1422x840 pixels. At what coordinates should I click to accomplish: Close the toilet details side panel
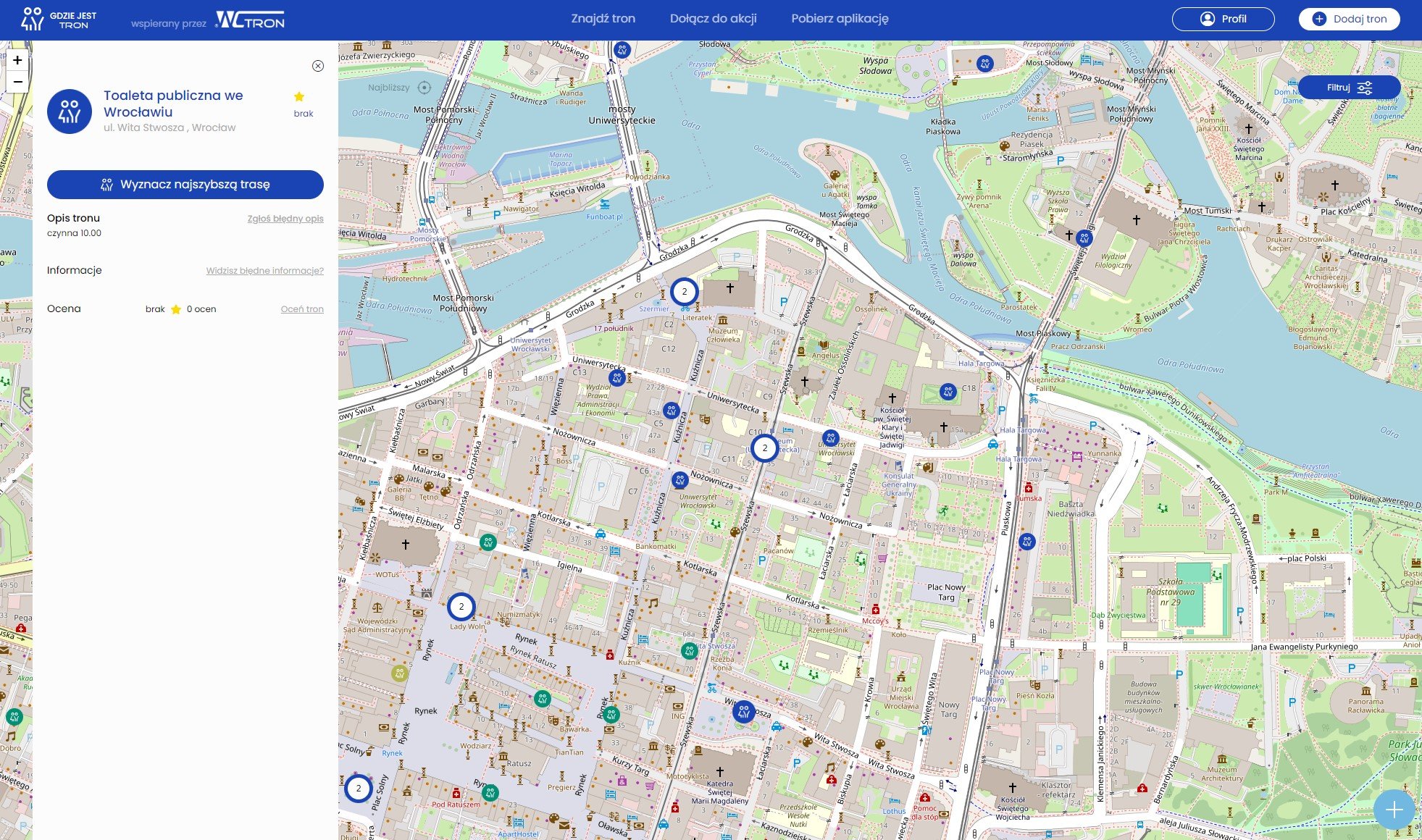tap(317, 66)
